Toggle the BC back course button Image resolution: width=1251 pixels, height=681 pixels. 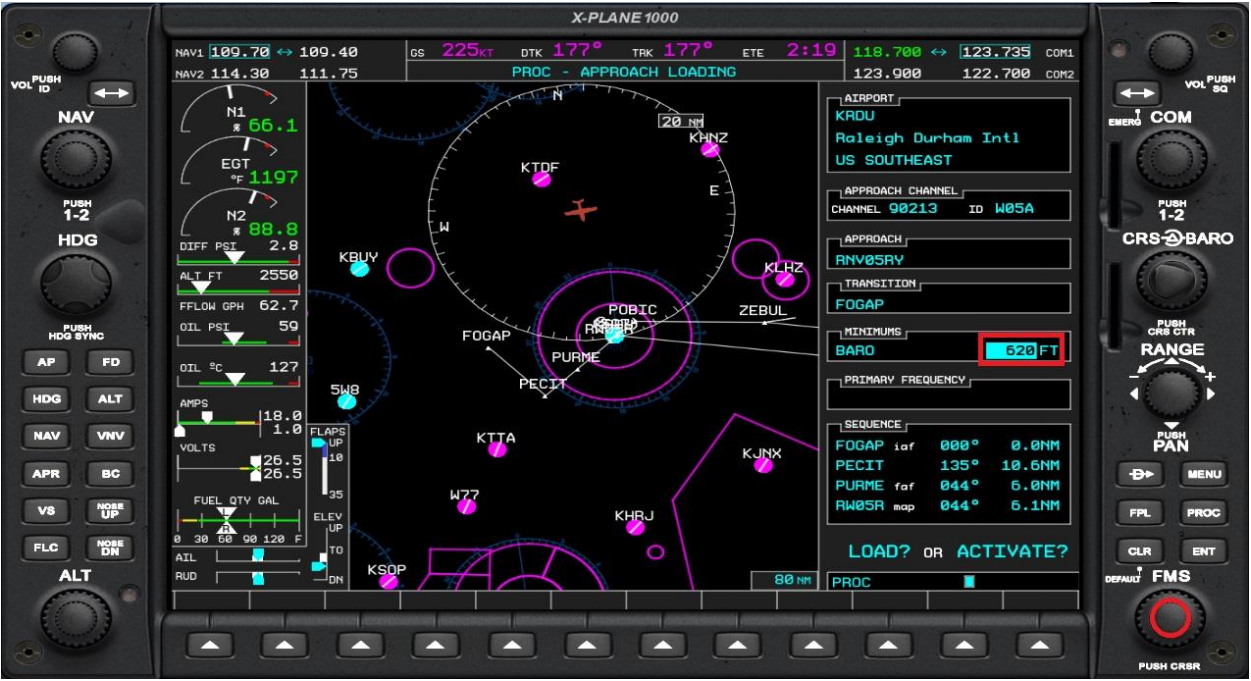(x=110, y=474)
